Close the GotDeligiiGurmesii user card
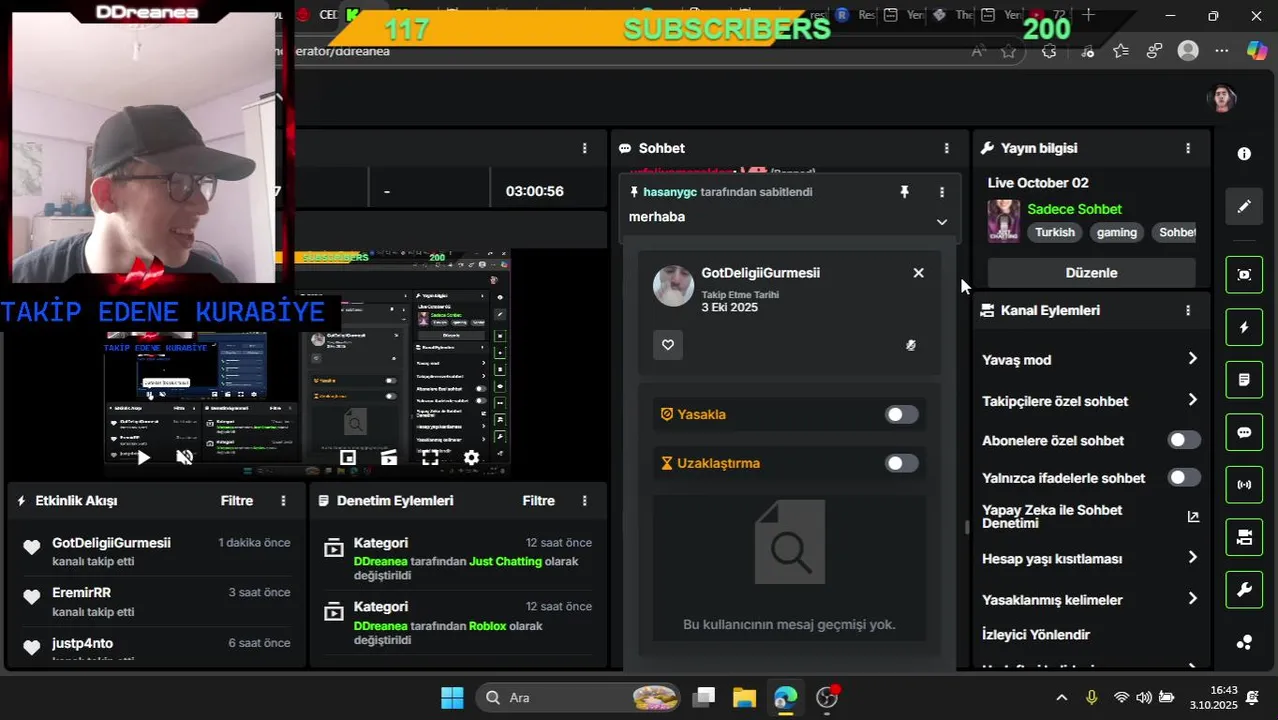Screen dimensions: 1278x720 (x=918, y=273)
